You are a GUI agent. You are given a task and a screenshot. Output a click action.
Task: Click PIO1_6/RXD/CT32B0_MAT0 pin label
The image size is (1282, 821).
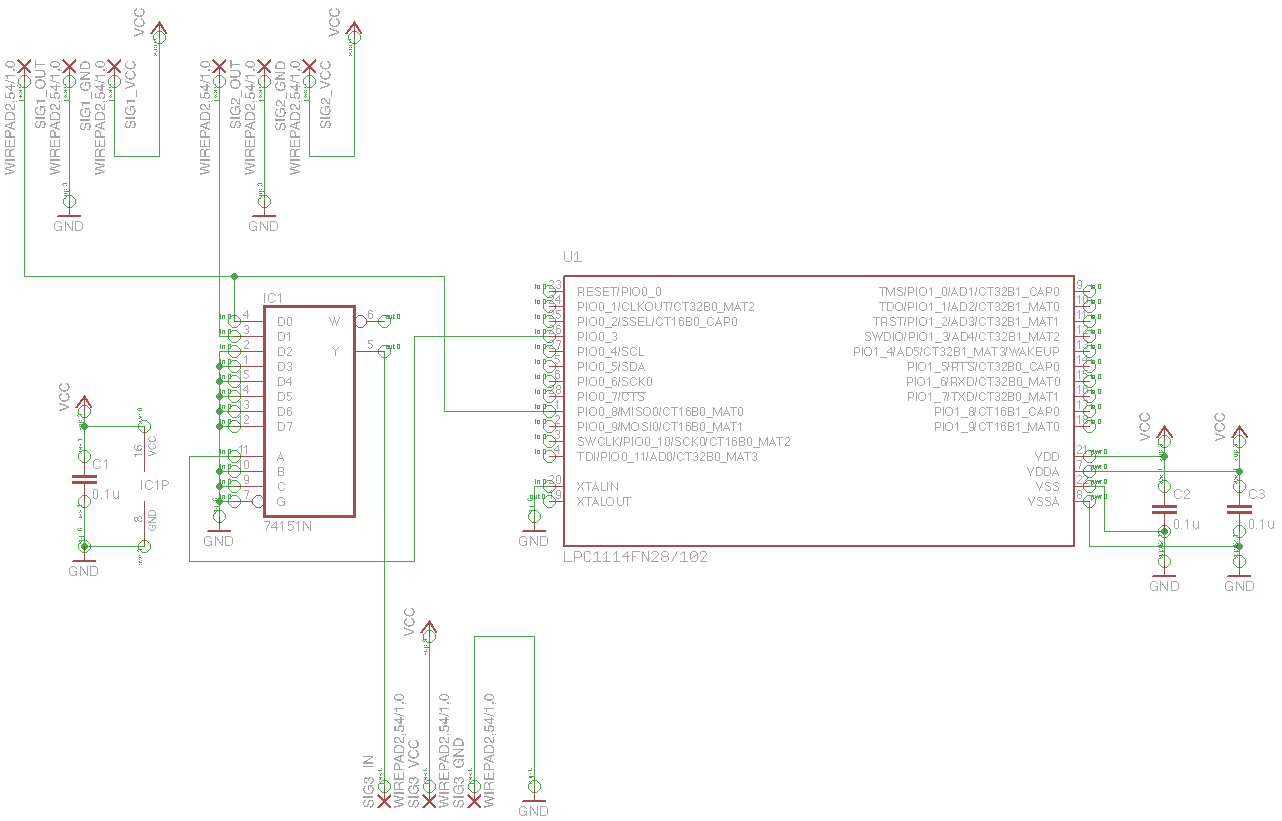coord(983,382)
